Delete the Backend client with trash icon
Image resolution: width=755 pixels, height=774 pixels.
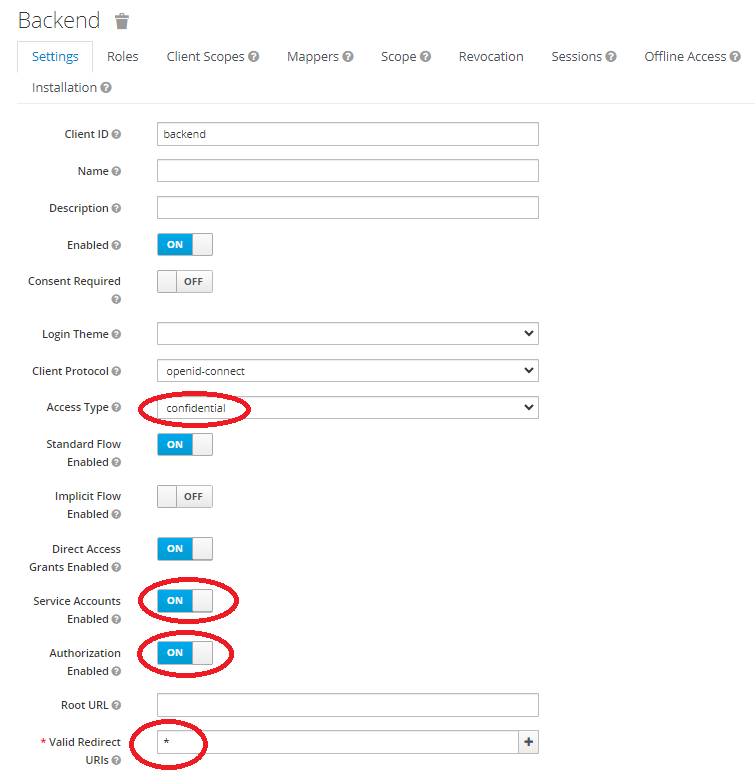tap(122, 21)
